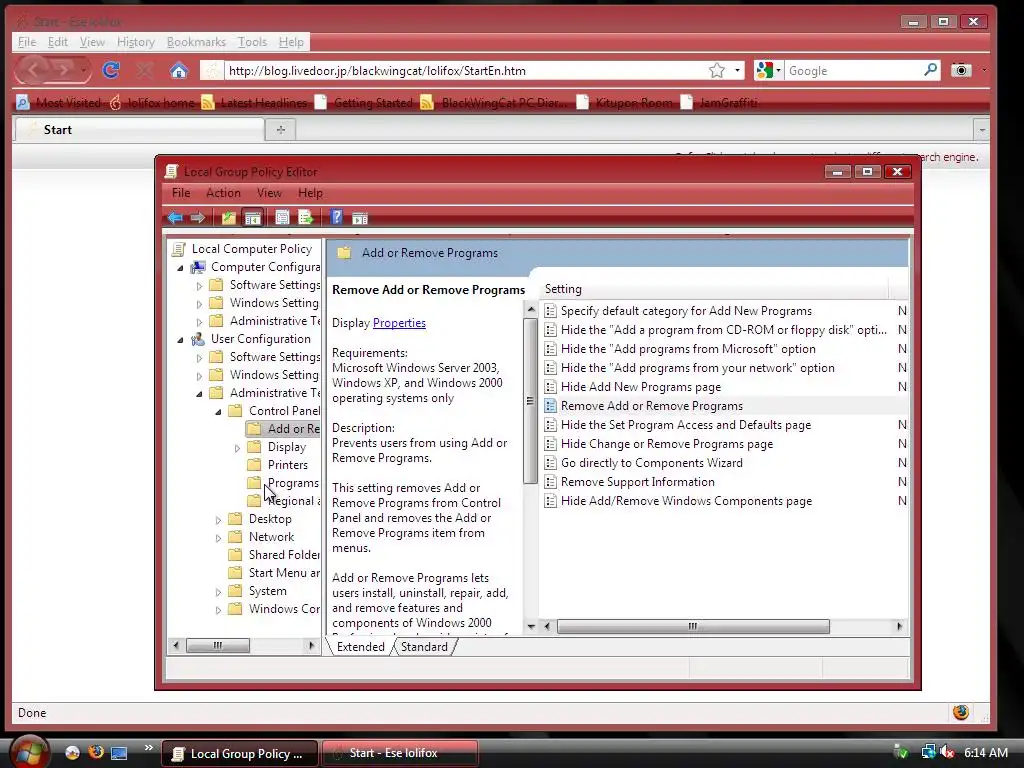This screenshot has width=1024, height=768.
Task: Expand the System folder in tree
Action: coord(218,592)
